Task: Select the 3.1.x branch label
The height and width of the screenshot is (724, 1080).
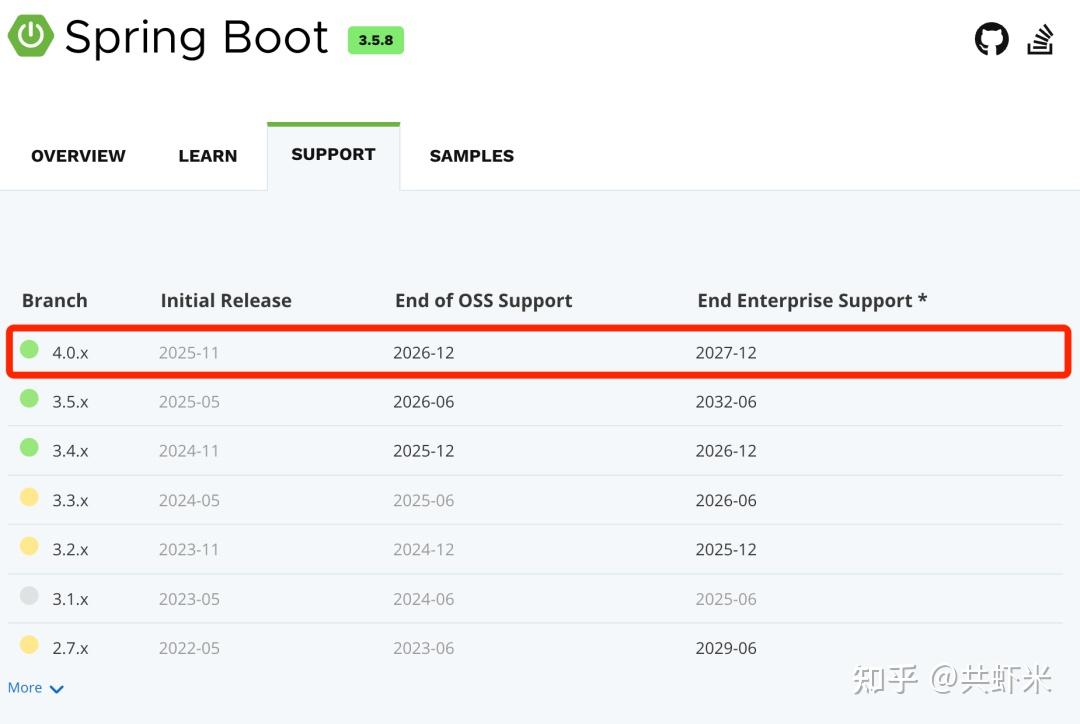Action: pyautogui.click(x=70, y=599)
